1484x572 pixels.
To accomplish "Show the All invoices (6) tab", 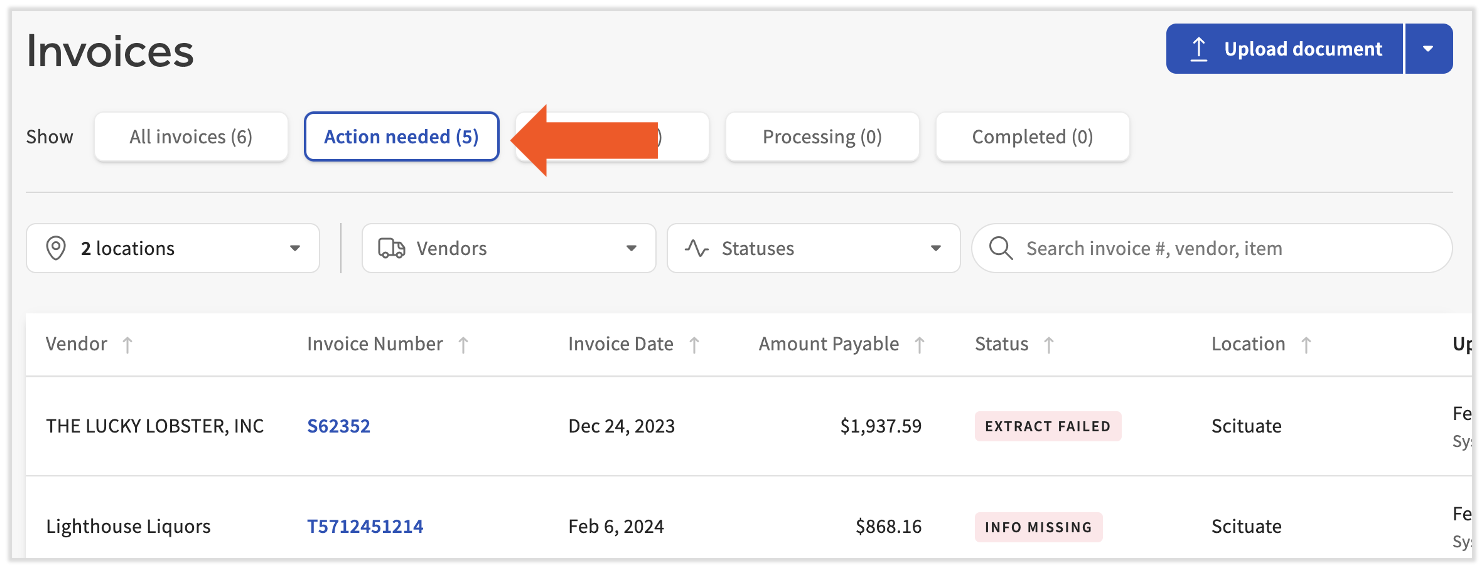I will [x=191, y=137].
